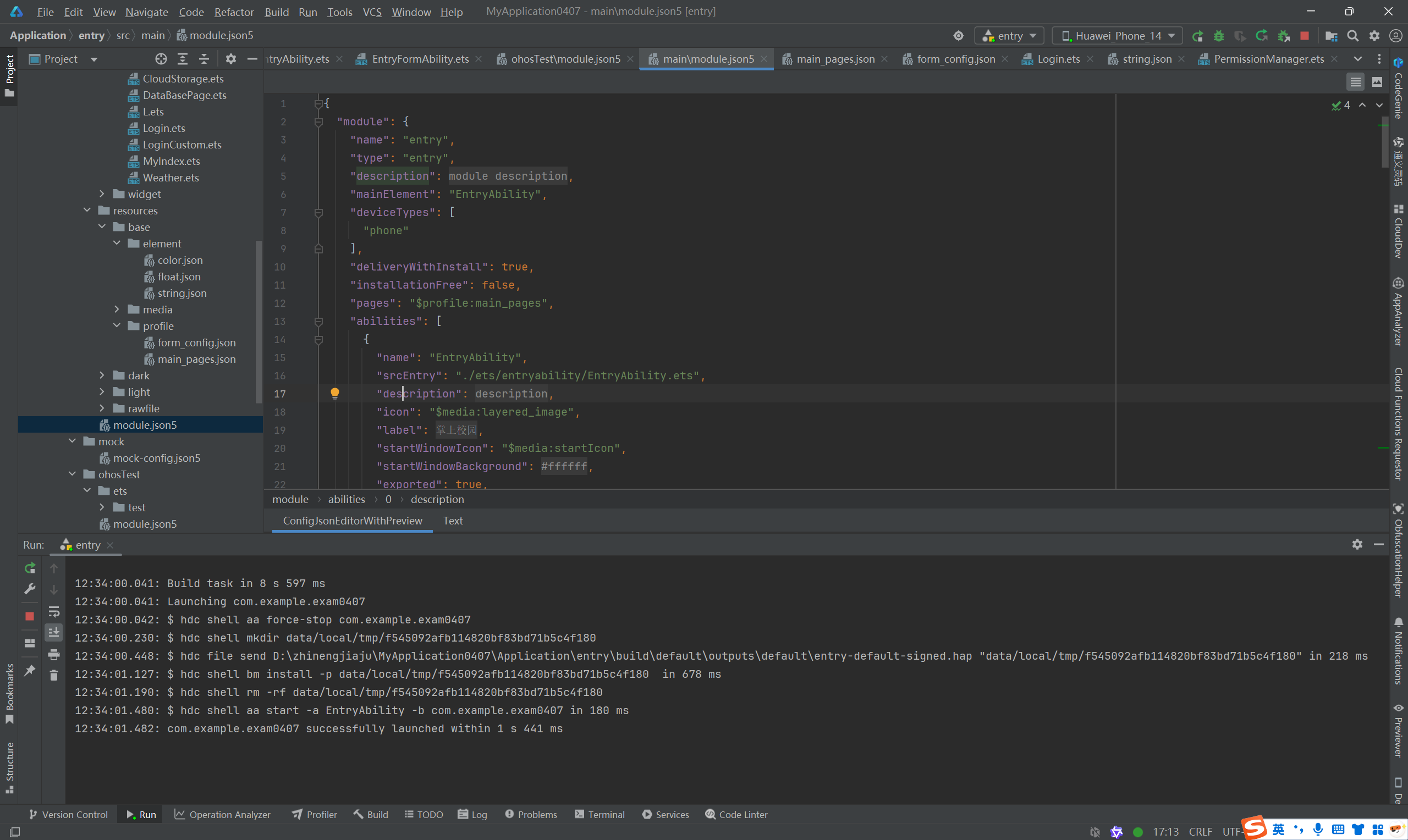The image size is (1408, 840).
Task: Open the entry run configuration dropdown
Action: click(x=1009, y=36)
